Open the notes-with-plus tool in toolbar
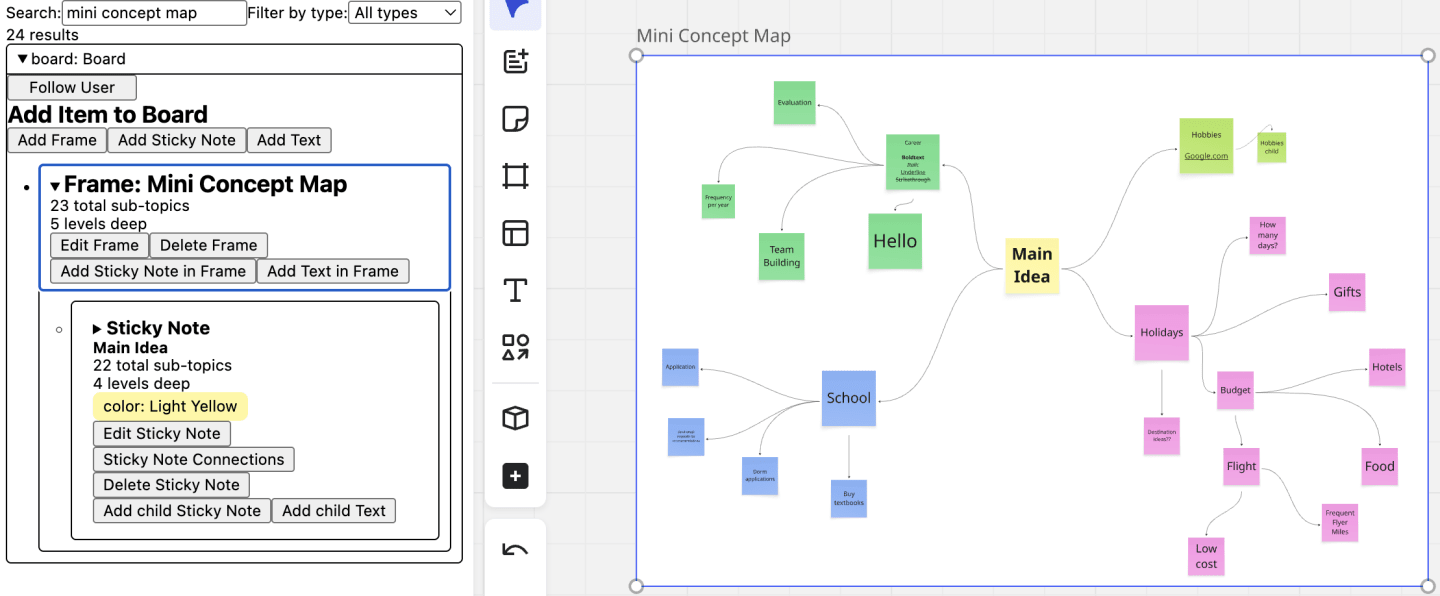Viewport: 1440px width, 596px height. [x=515, y=62]
